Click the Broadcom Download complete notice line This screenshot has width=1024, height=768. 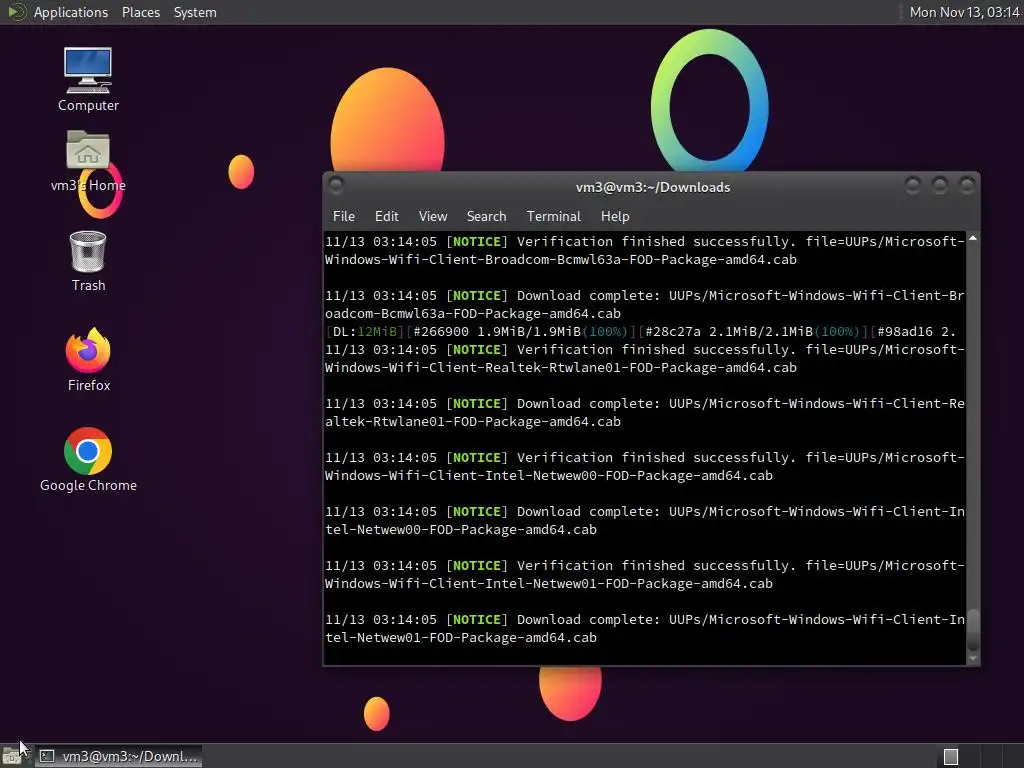click(x=645, y=304)
